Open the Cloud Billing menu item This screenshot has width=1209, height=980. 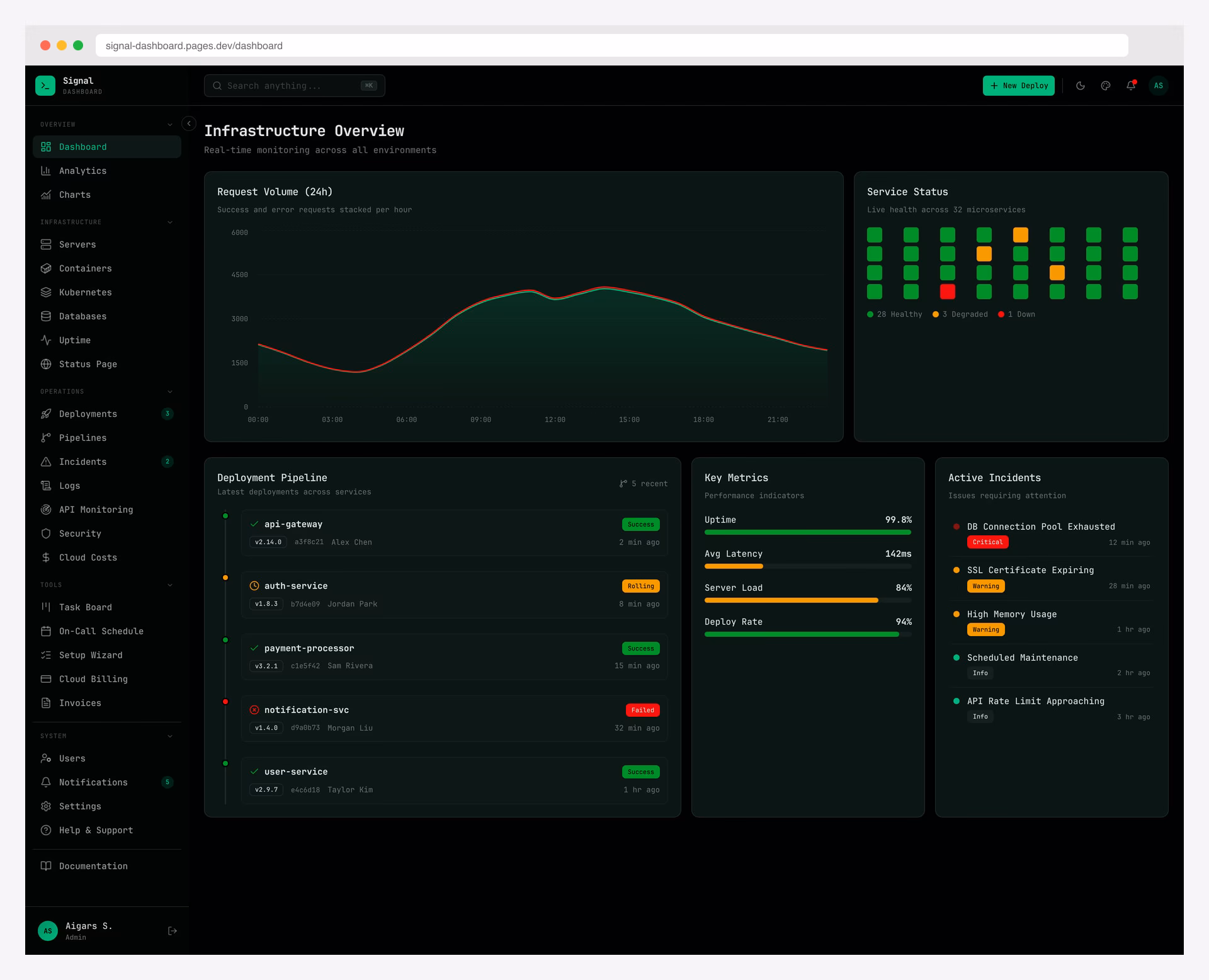(x=107, y=679)
